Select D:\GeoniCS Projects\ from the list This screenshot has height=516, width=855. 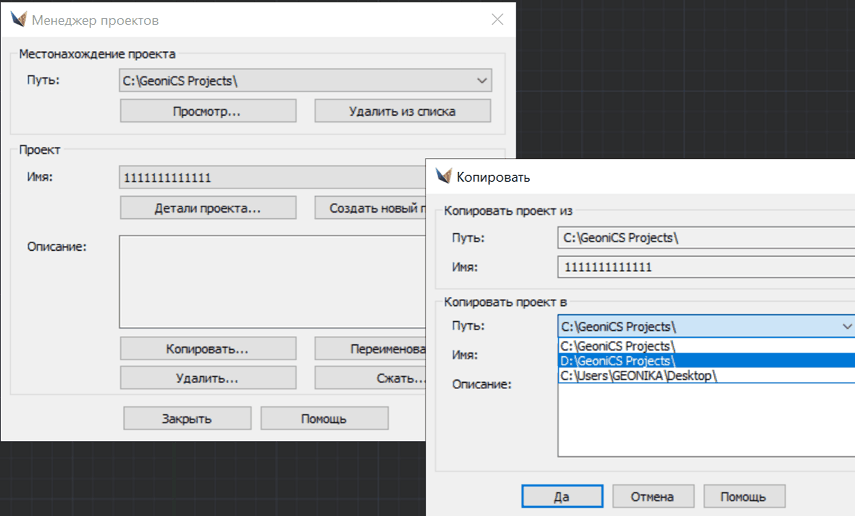click(x=617, y=360)
